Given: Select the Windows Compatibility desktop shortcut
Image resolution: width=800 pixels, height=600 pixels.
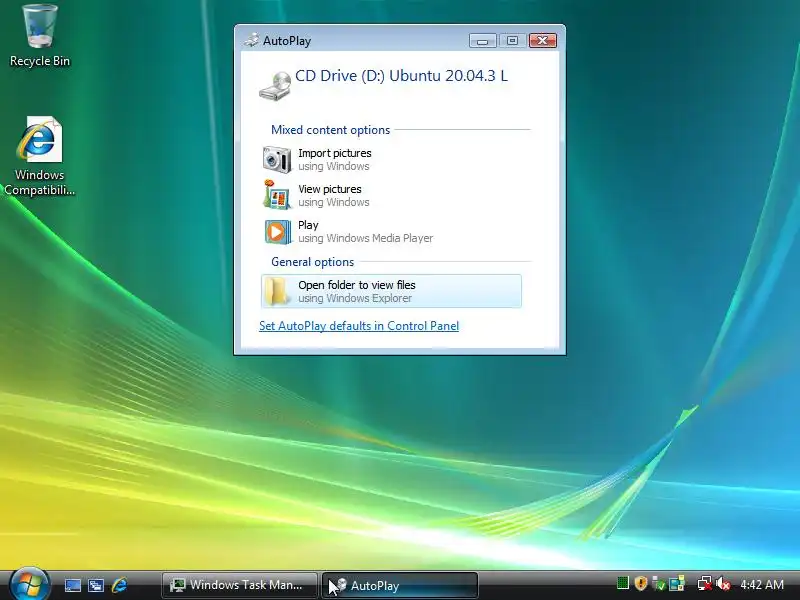Looking at the screenshot, I should [40, 156].
